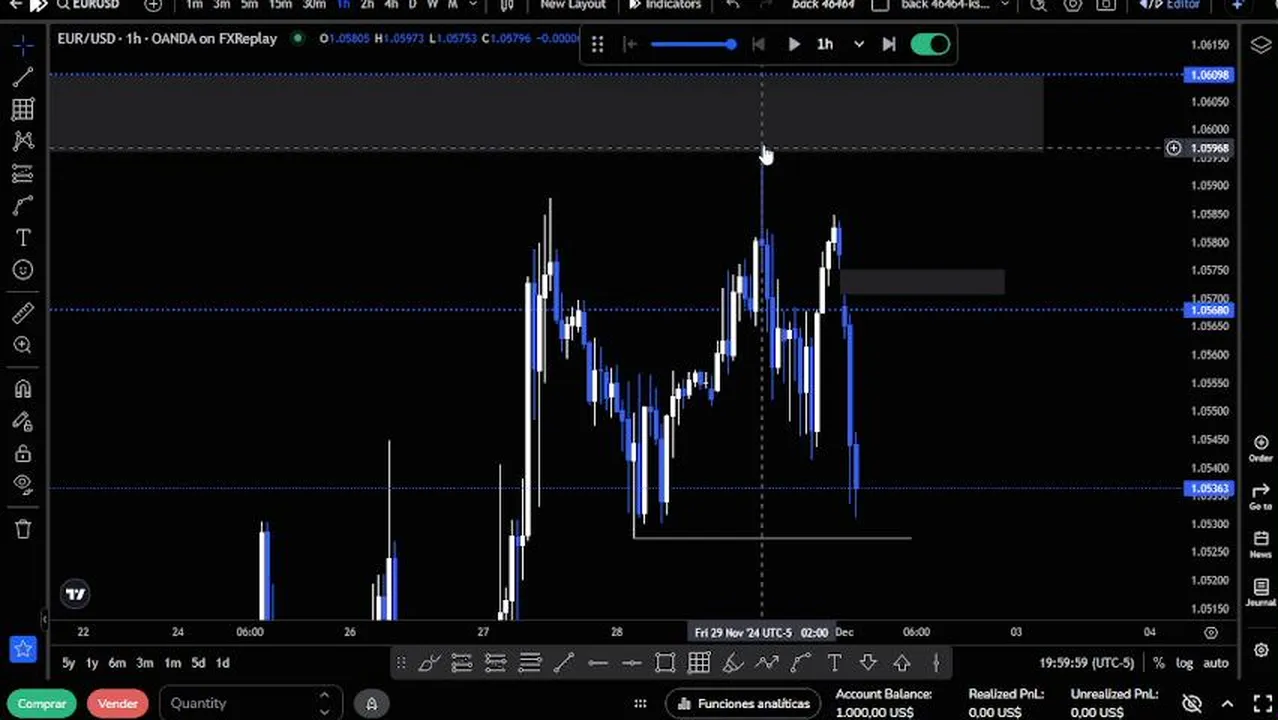This screenshot has width=1278, height=720.
Task: Toggle auto scale
Action: 1215,663
